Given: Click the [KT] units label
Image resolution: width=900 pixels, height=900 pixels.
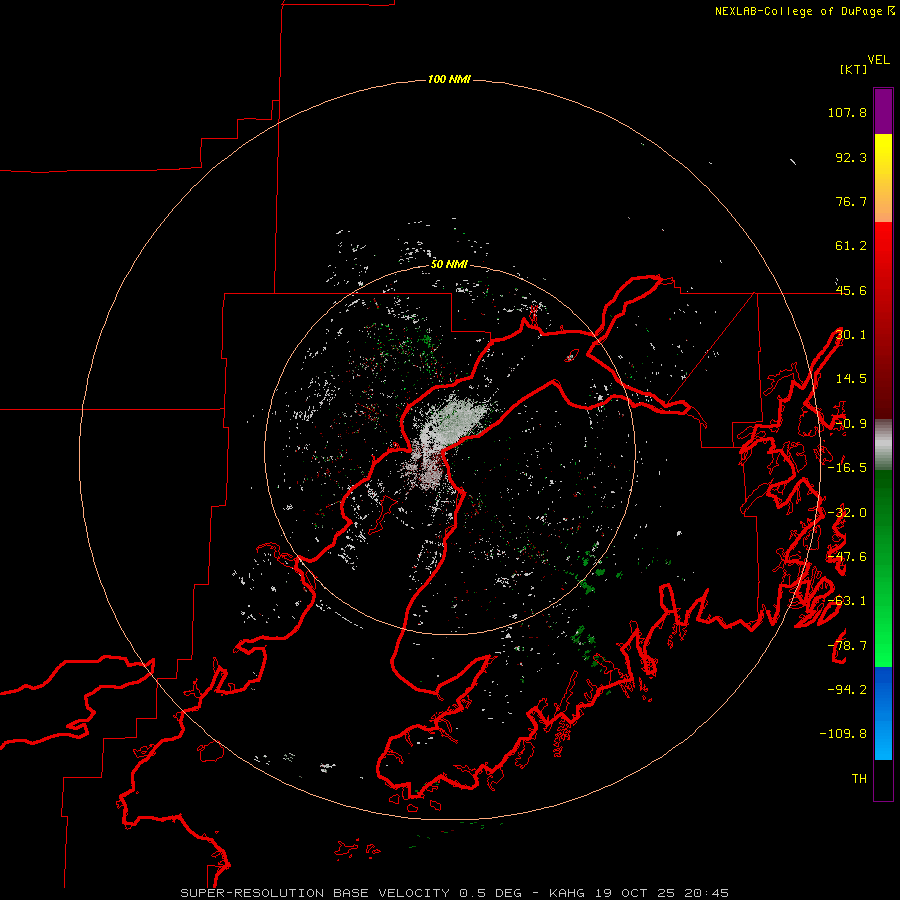Looking at the screenshot, I should (x=853, y=69).
